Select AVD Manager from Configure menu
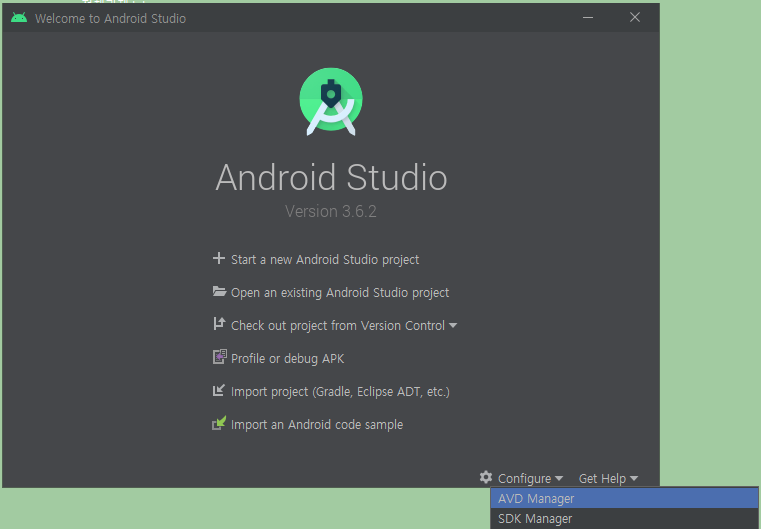761x529 pixels. coord(624,498)
